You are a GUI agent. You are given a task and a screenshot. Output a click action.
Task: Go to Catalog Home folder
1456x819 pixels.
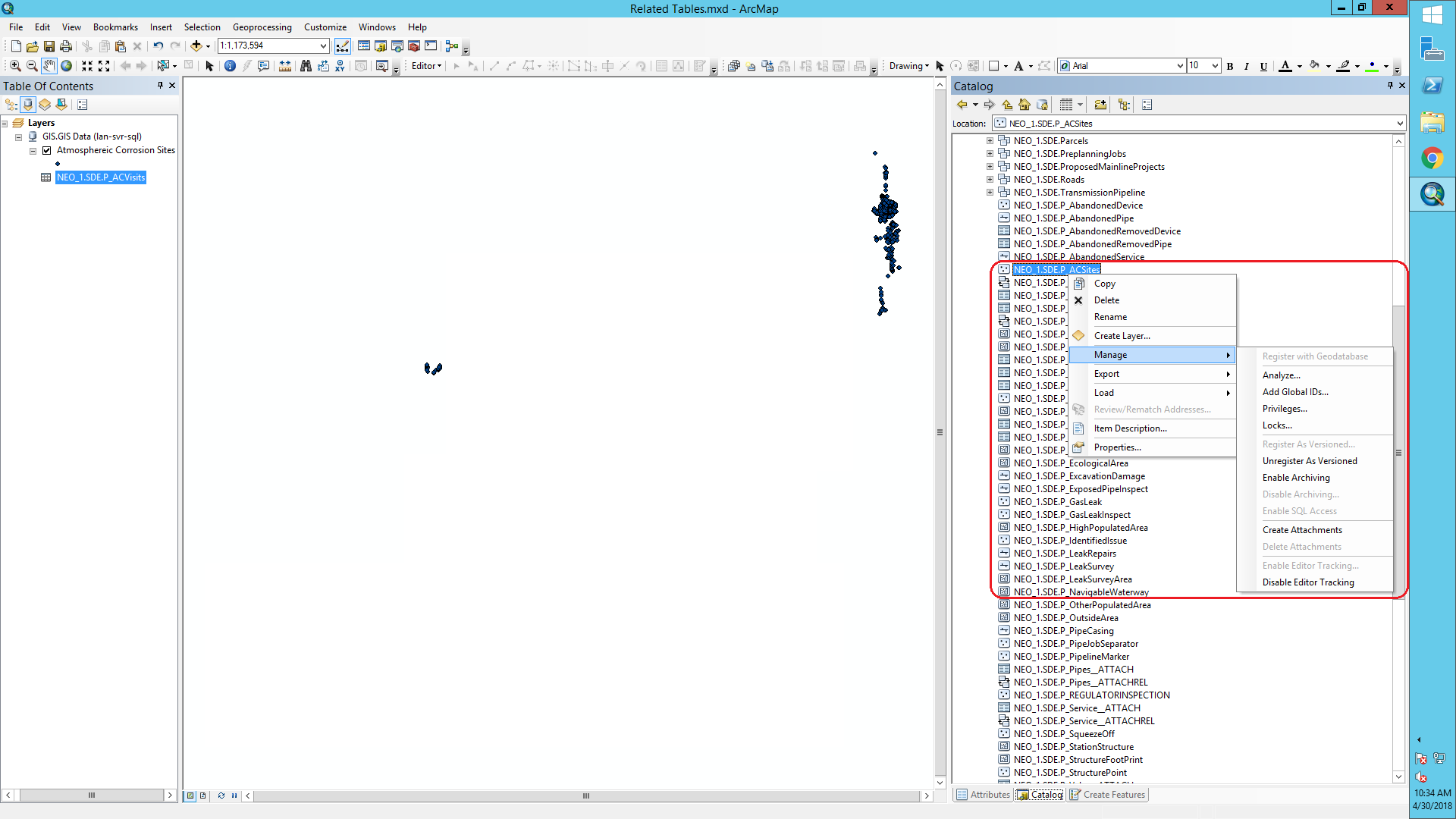pyautogui.click(x=1025, y=105)
